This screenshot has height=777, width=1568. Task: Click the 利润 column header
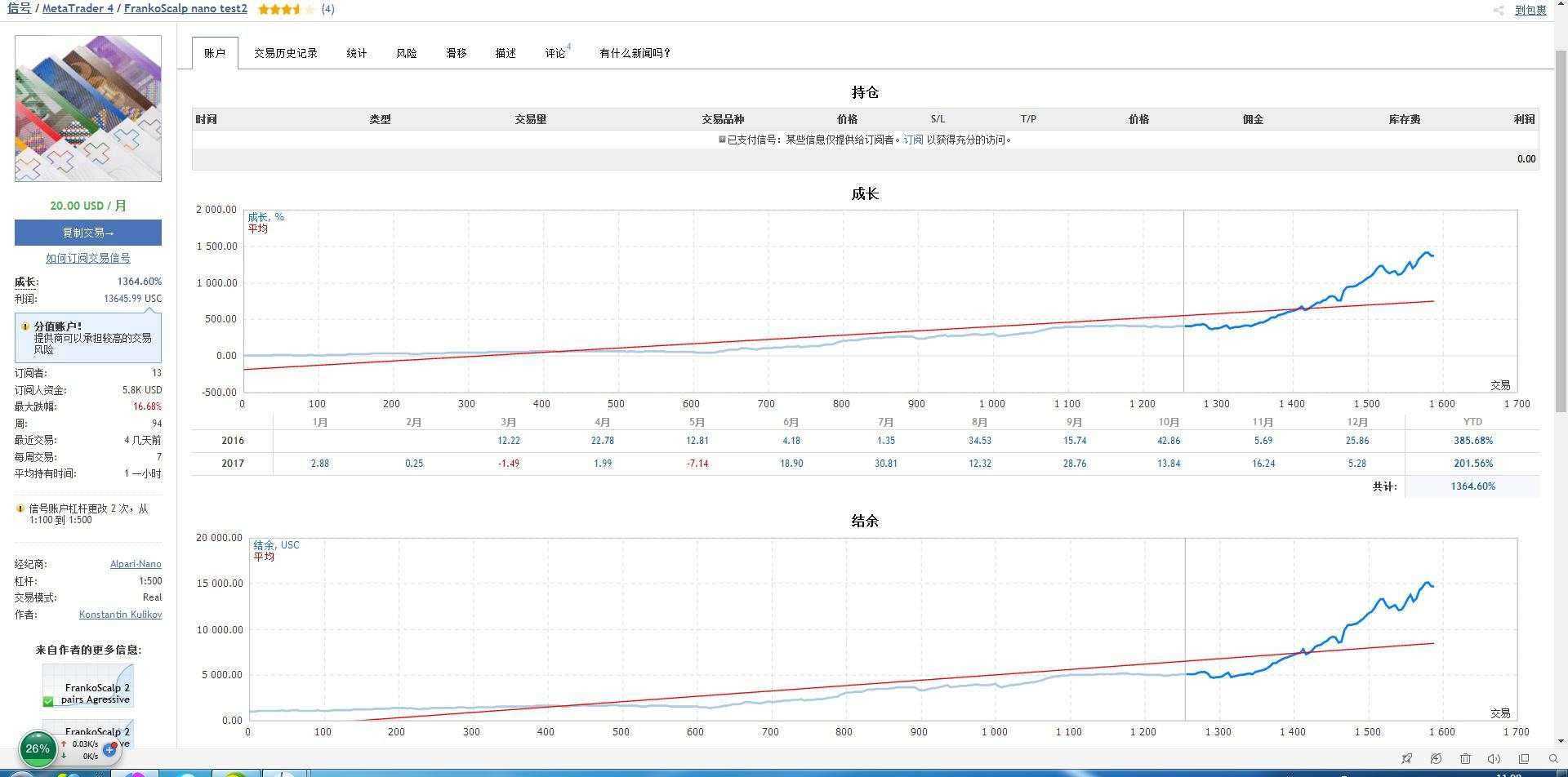tap(1524, 119)
